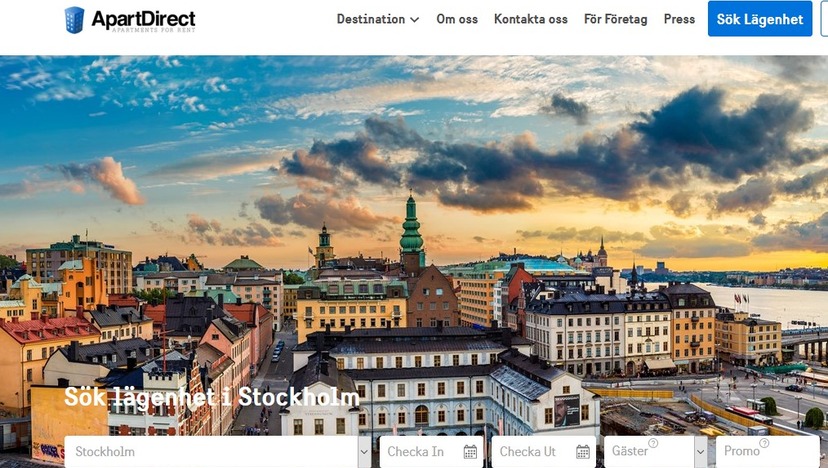Image resolution: width=828 pixels, height=468 pixels.
Task: Open the Om oss page
Action: 457,19
